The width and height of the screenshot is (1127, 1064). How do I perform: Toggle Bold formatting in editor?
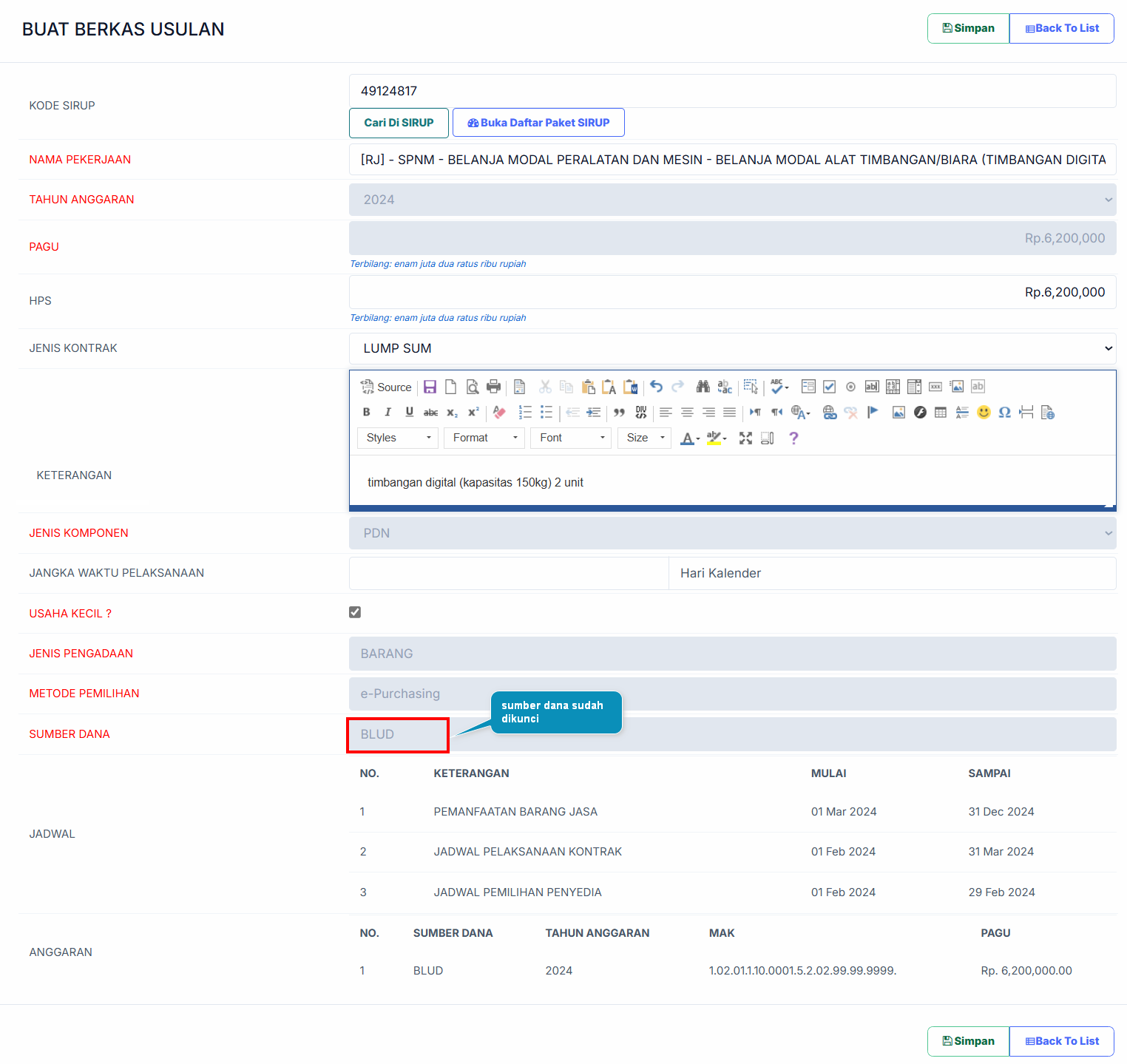point(366,413)
